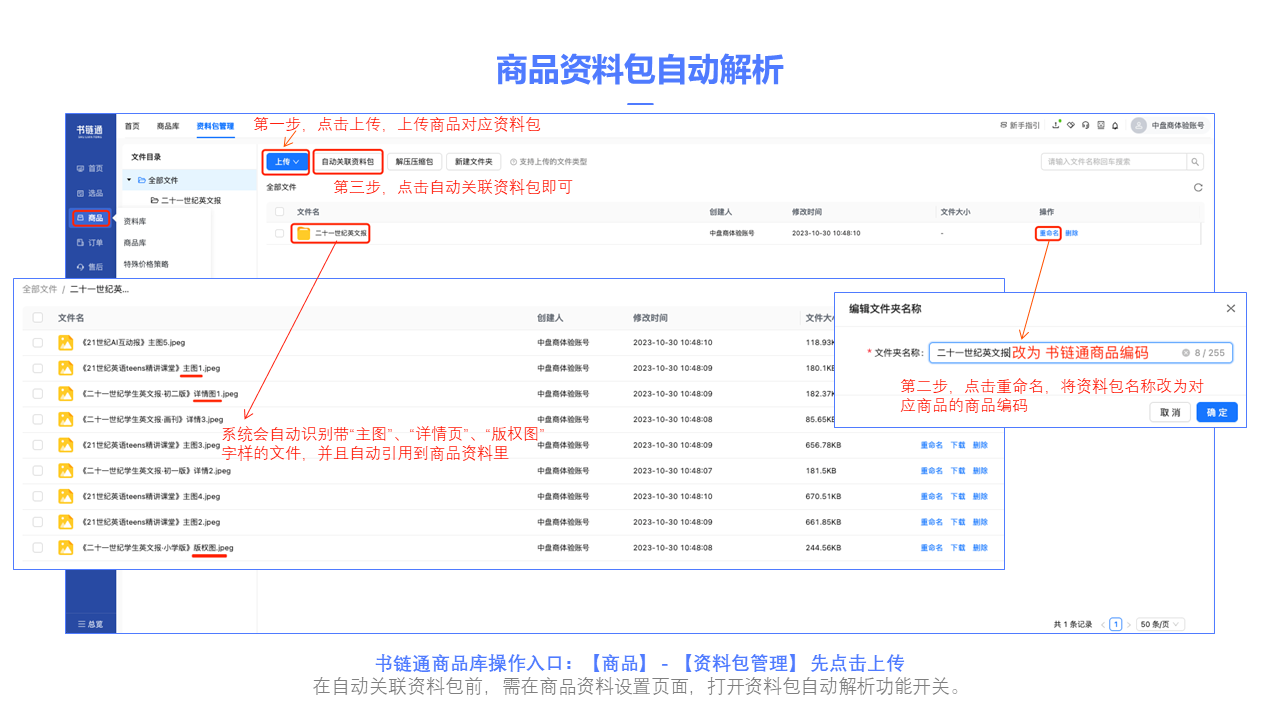The height and width of the screenshot is (720, 1280).
Task: Close the 编辑文件夹名称 dialog with X
Action: [x=1231, y=308]
